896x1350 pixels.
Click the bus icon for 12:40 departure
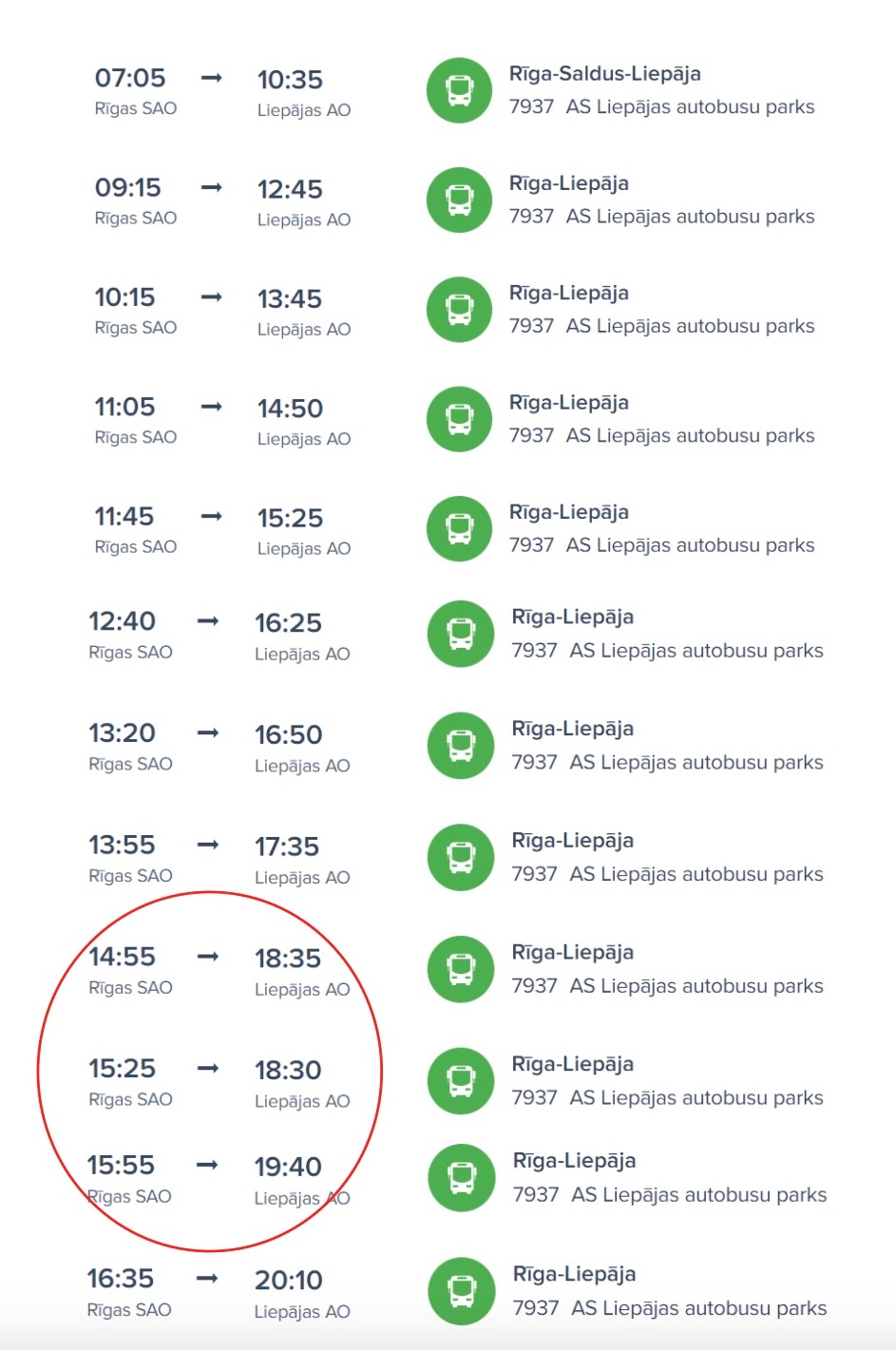(x=461, y=634)
